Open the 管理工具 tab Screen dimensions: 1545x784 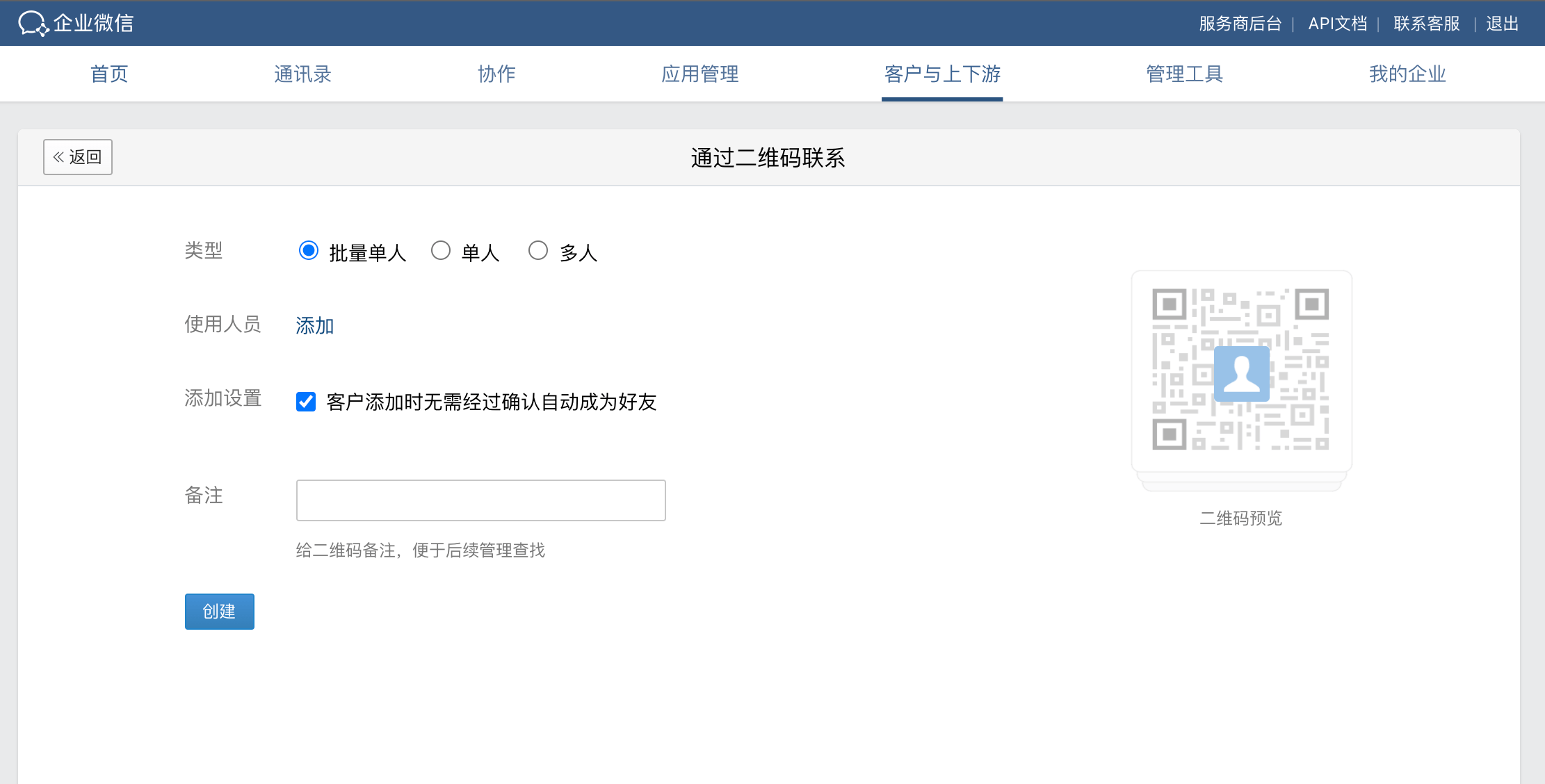[1184, 74]
